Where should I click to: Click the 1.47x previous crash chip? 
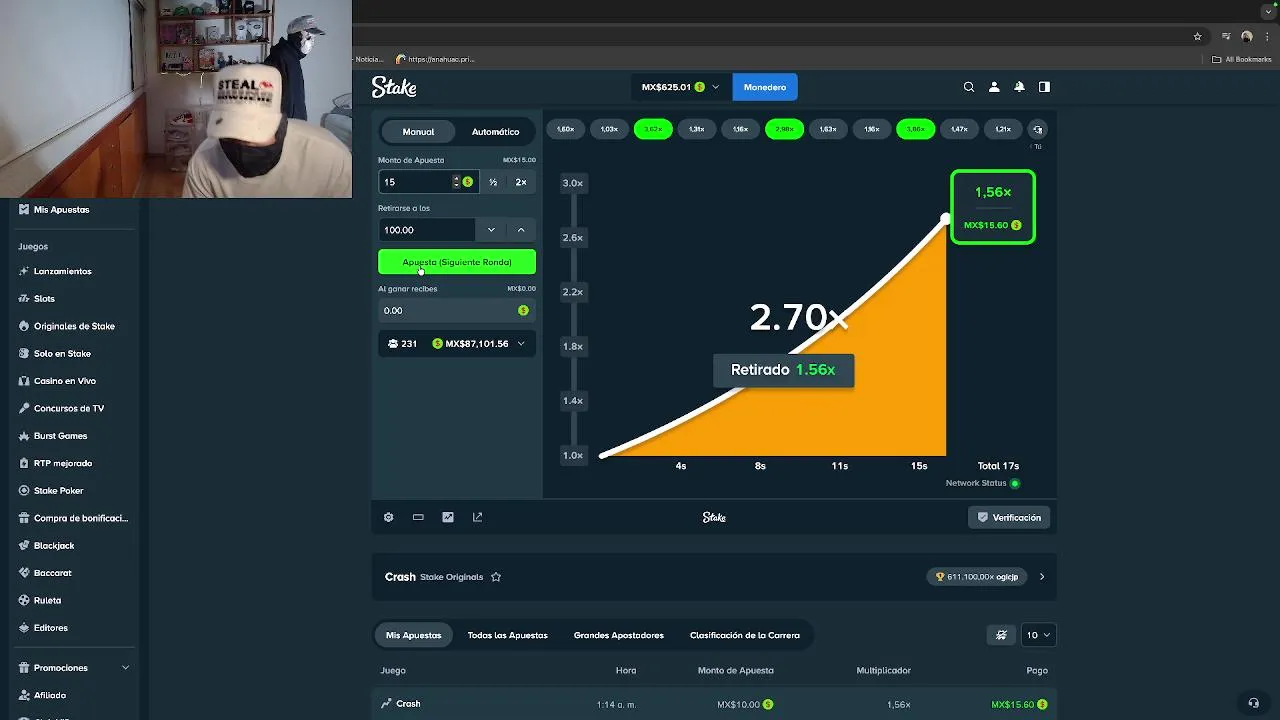tap(959, 129)
